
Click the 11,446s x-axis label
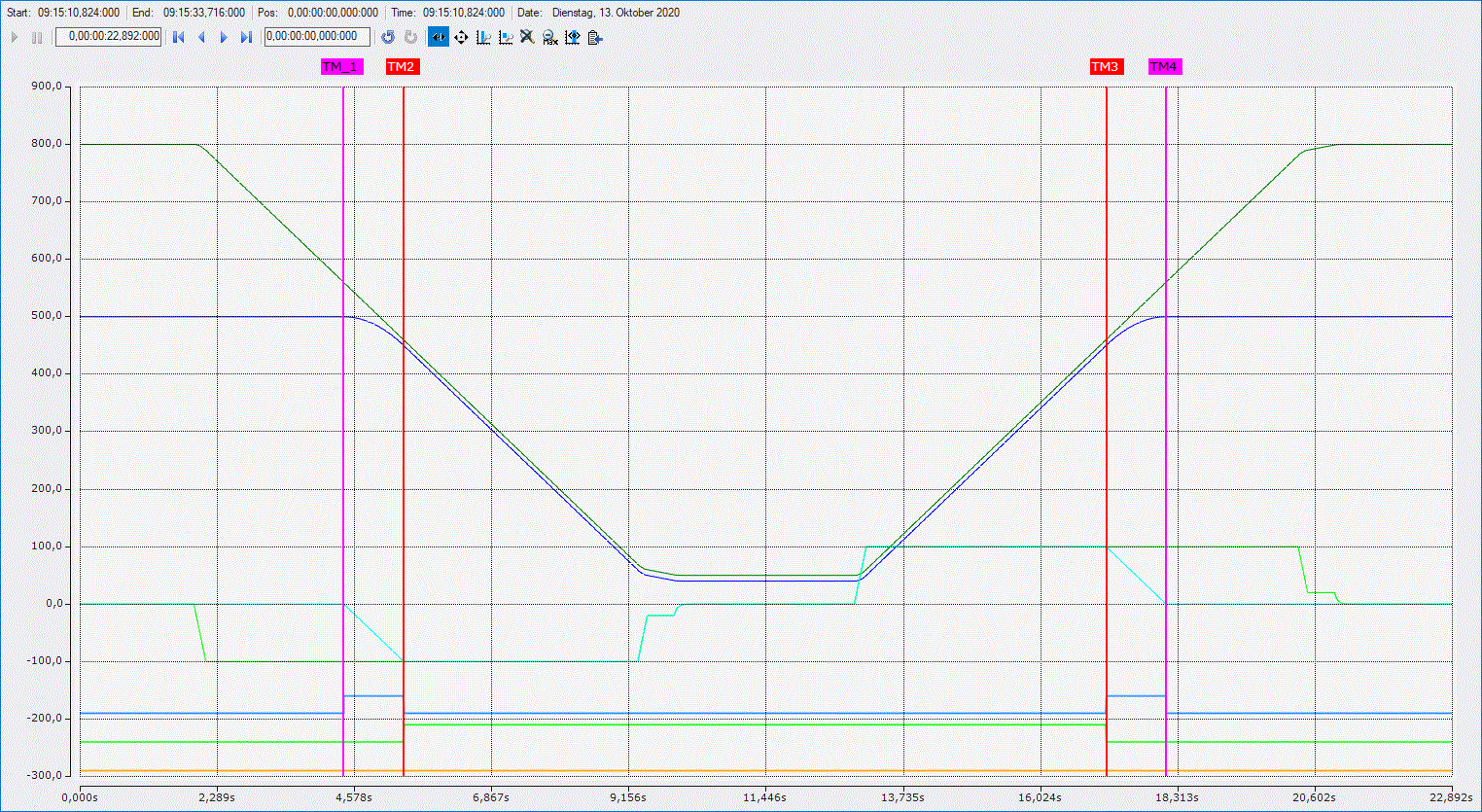[x=765, y=797]
